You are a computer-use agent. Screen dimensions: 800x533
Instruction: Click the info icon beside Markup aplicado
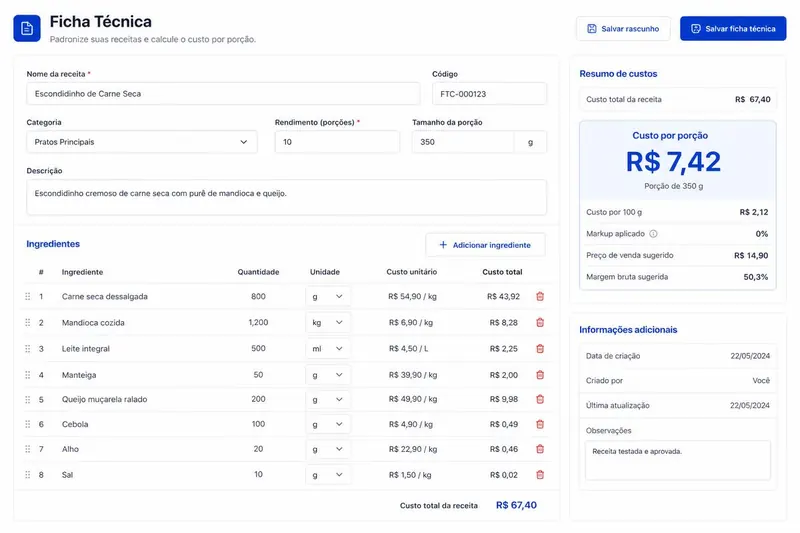[653, 234]
